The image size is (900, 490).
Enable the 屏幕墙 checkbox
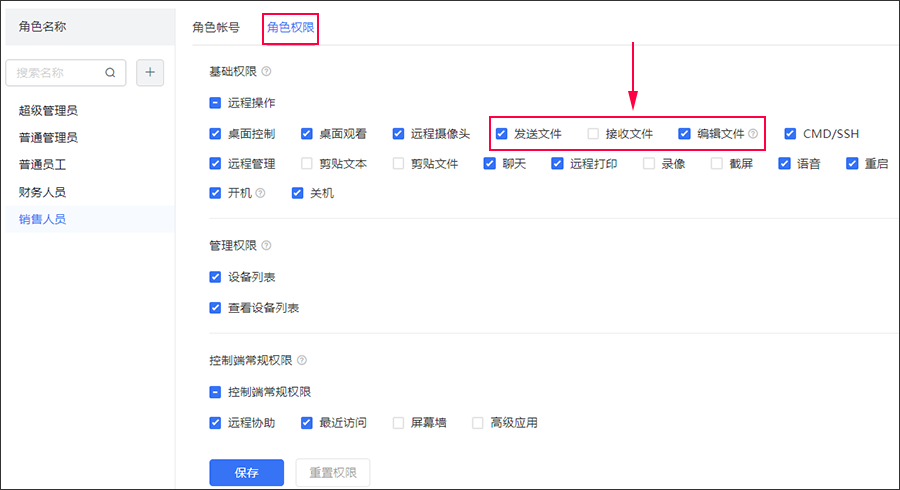click(x=399, y=423)
